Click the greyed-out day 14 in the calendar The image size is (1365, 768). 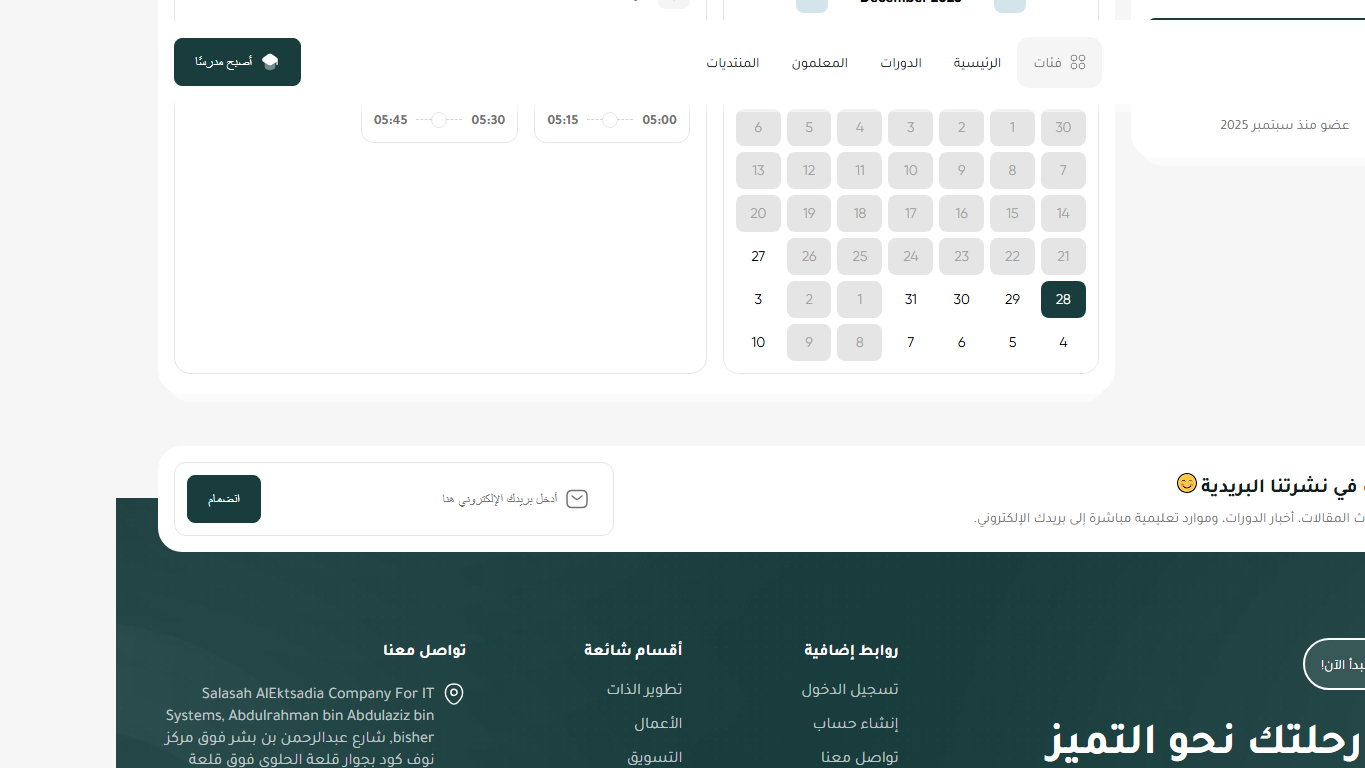[x=1063, y=213]
